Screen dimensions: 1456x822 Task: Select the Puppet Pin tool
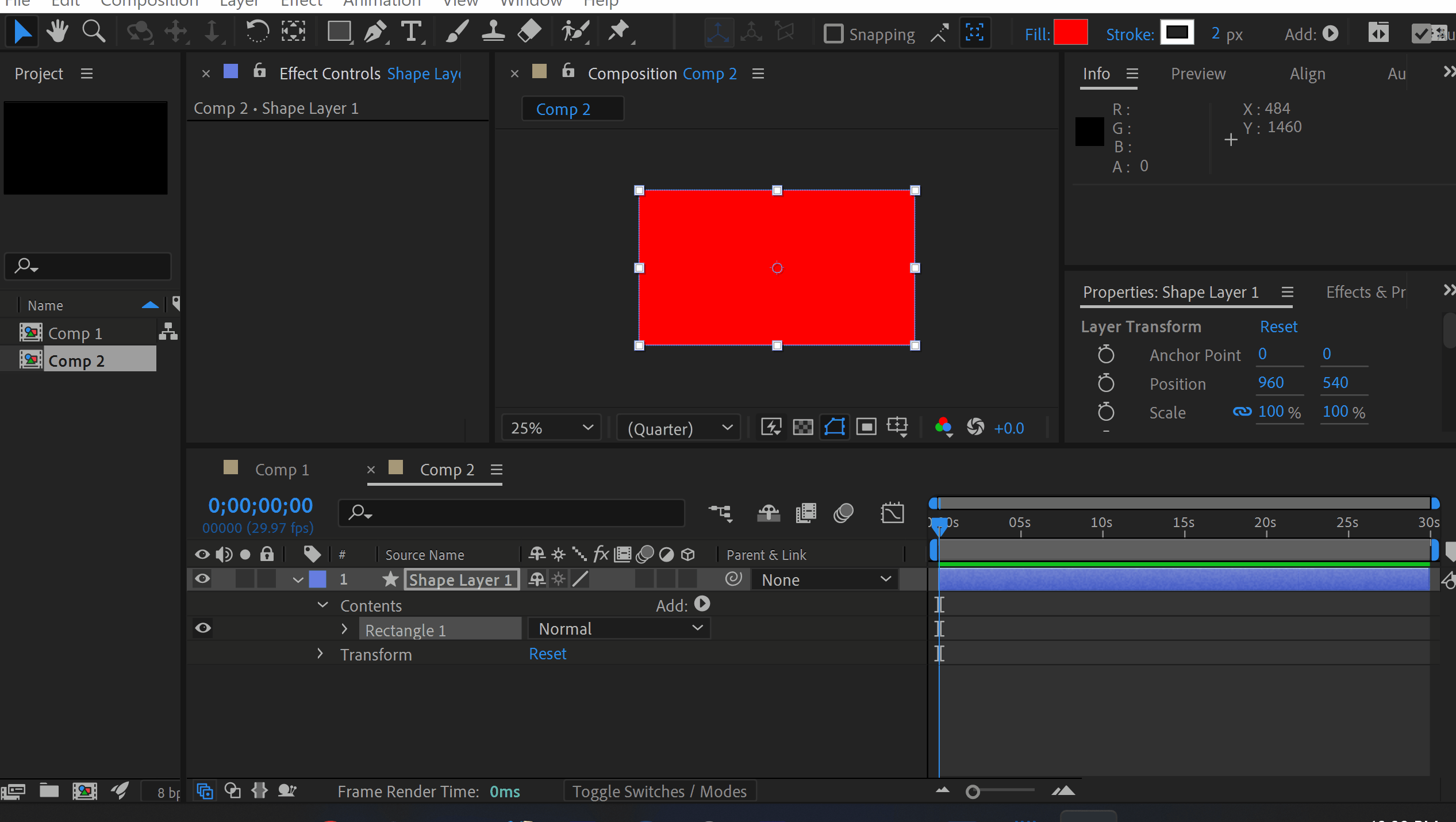(x=619, y=32)
